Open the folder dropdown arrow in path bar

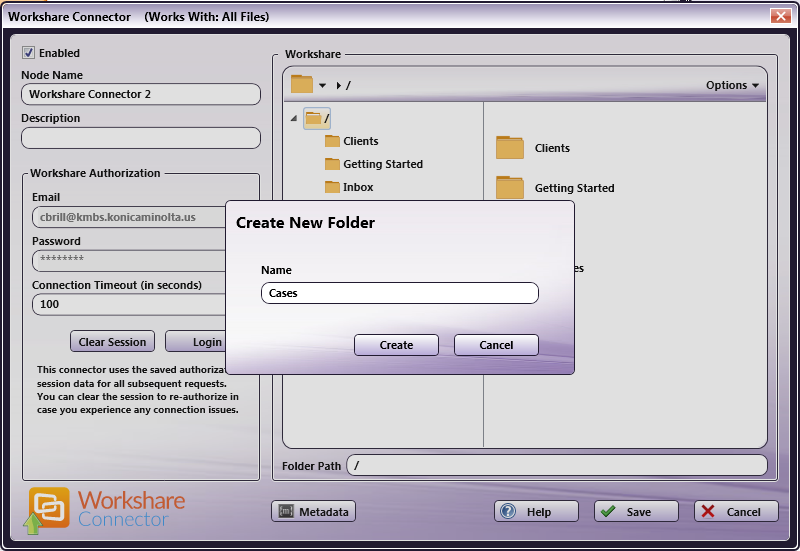pyautogui.click(x=322, y=86)
